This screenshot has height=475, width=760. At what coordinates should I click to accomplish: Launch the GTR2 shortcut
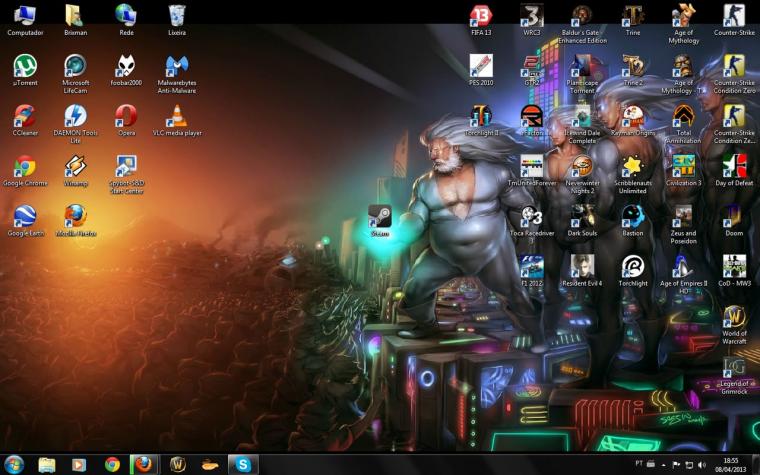tap(532, 70)
